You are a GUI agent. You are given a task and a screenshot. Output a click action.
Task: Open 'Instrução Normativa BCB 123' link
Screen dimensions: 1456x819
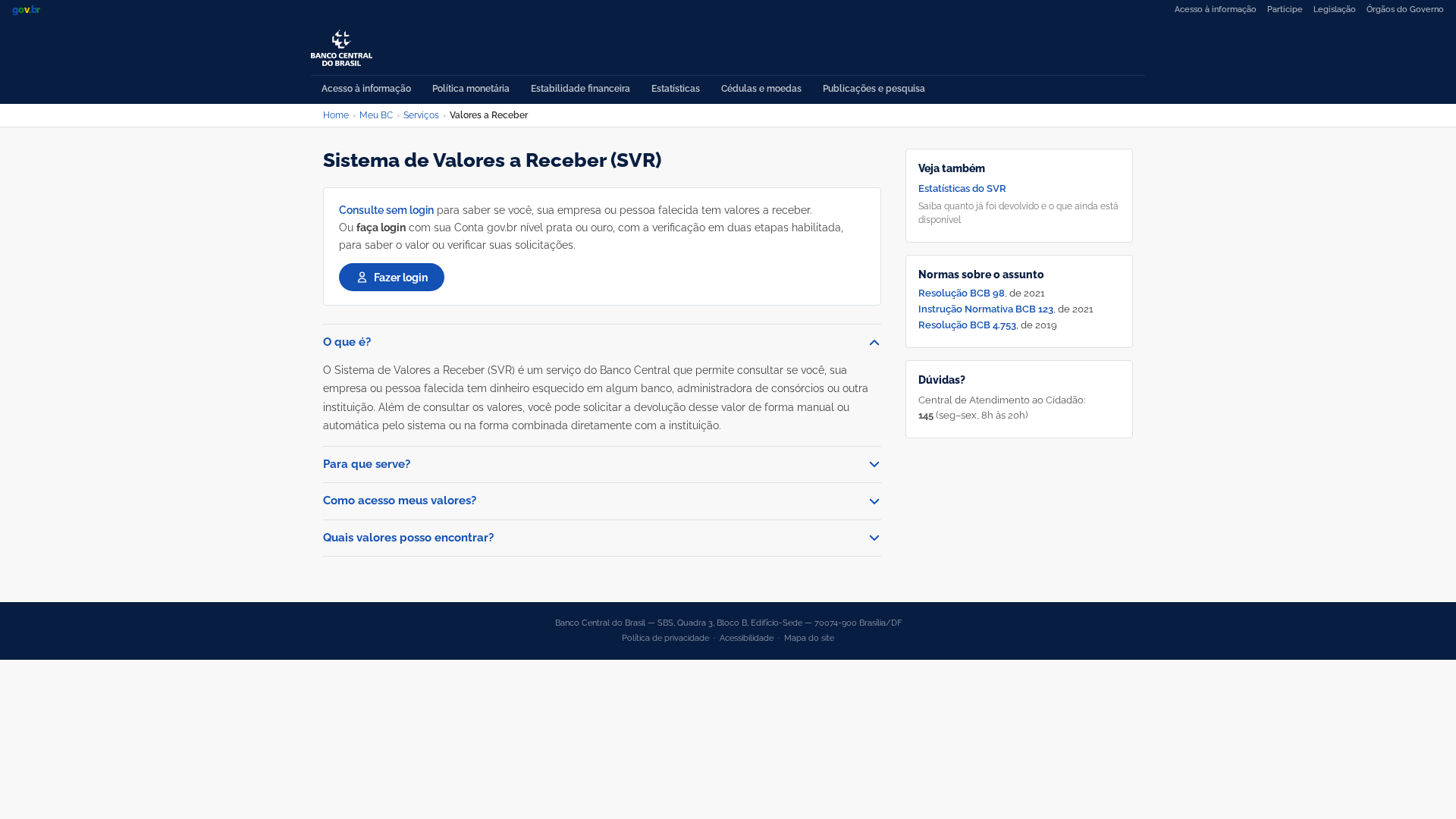click(985, 309)
